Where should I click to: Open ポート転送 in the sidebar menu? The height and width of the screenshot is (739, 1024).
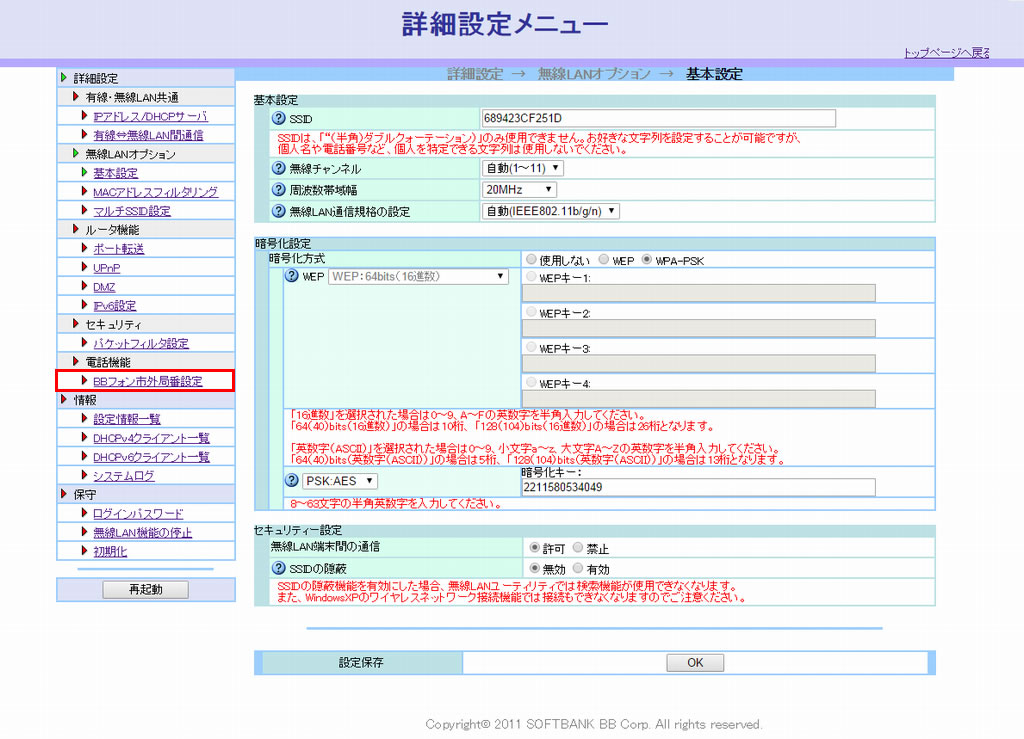(118, 249)
